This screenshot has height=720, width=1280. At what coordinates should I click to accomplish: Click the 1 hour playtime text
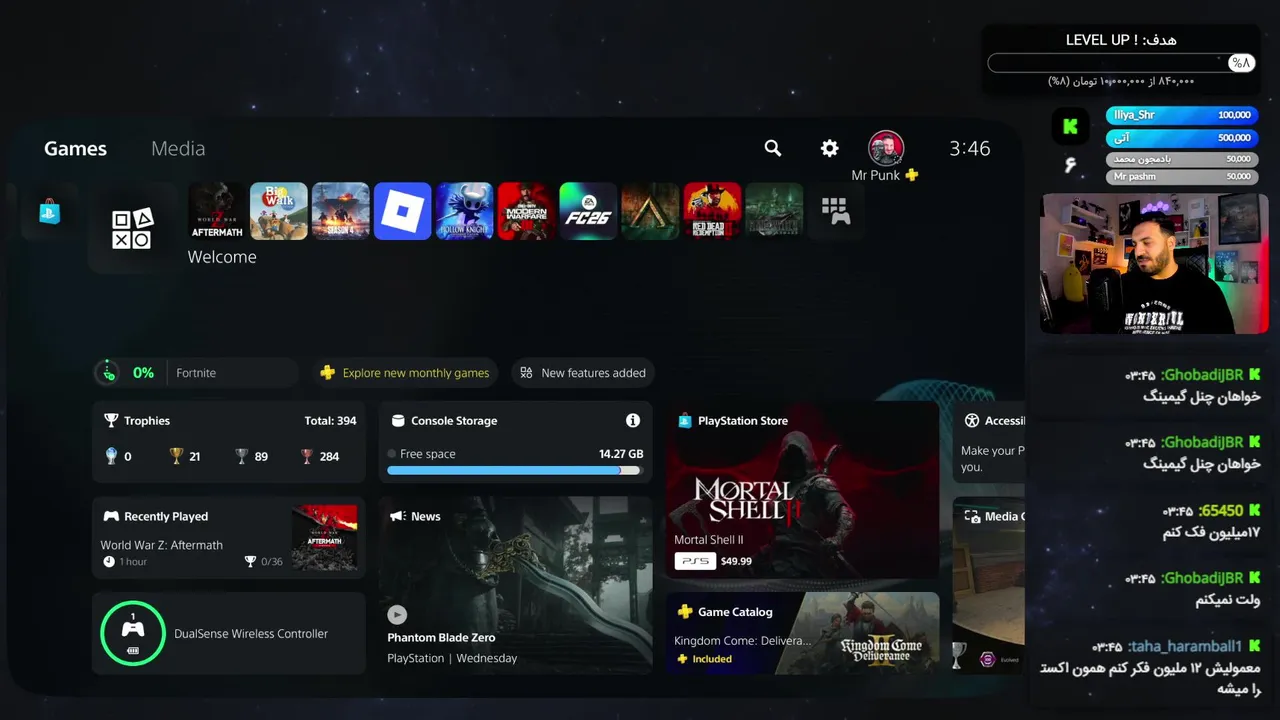[x=133, y=562]
